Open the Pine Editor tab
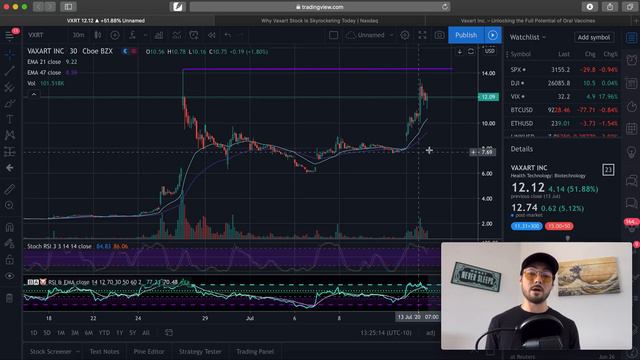 tap(149, 352)
